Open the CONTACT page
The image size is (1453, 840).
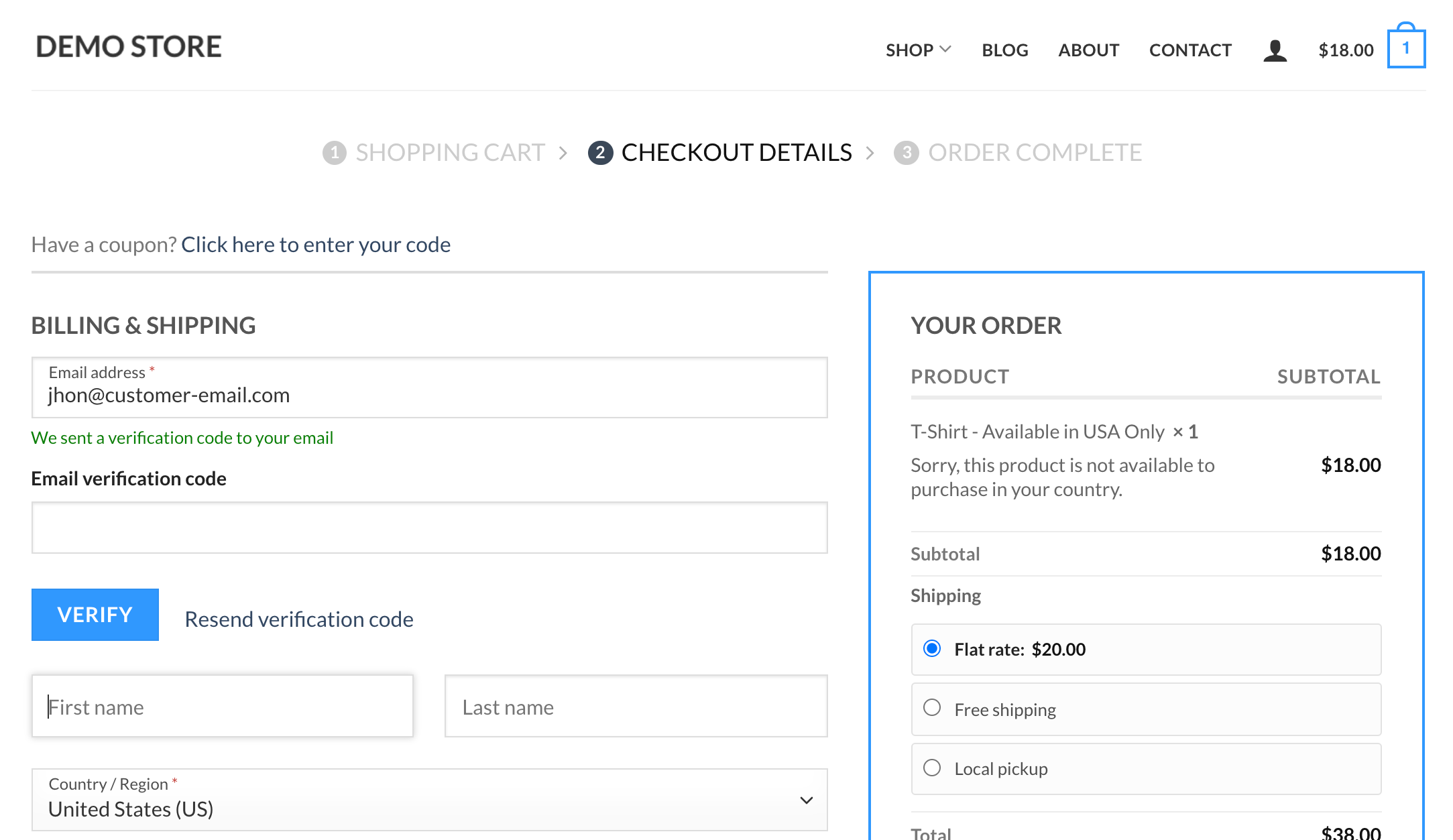[x=1190, y=50]
